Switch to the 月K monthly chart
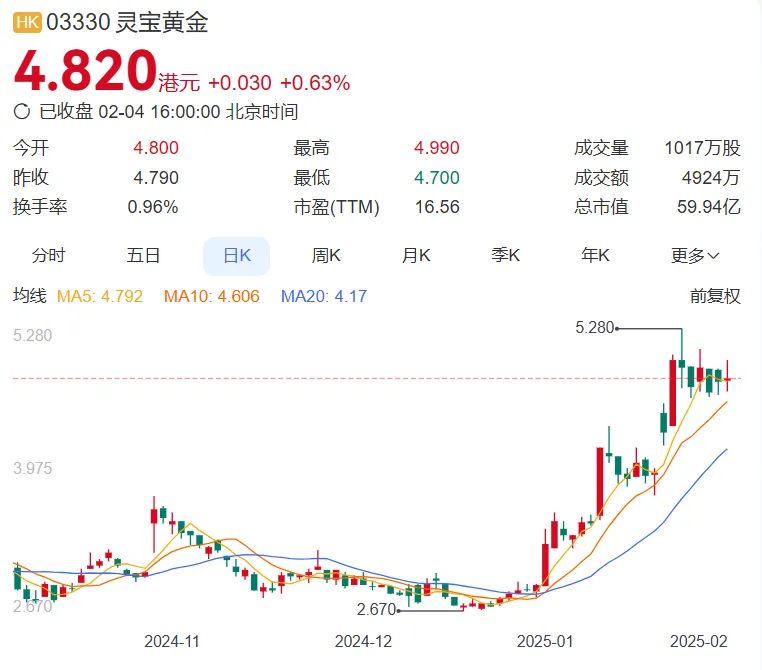762x670 pixels. [x=416, y=255]
